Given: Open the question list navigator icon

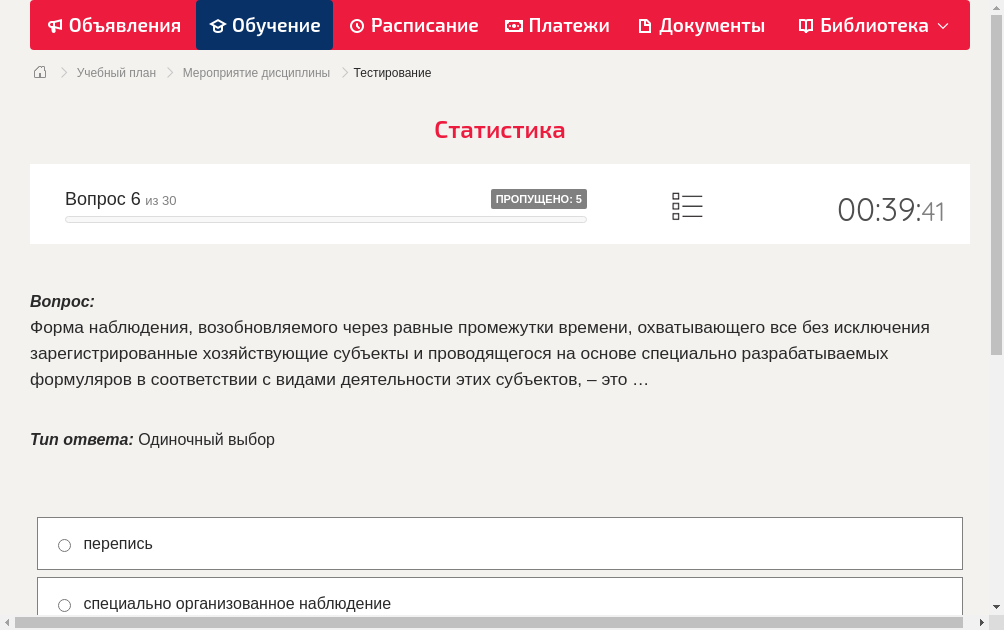Looking at the screenshot, I should point(687,205).
